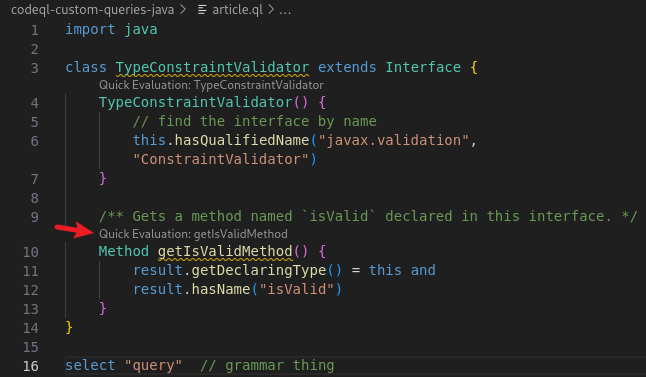Click getIsValidMethod predicate name on line 10
Image resolution: width=646 pixels, height=377 pixels.
225,251
